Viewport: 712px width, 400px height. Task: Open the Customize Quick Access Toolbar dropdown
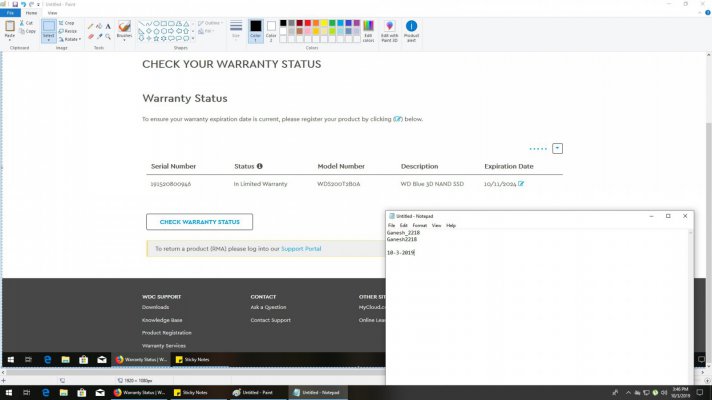tap(38, 4)
